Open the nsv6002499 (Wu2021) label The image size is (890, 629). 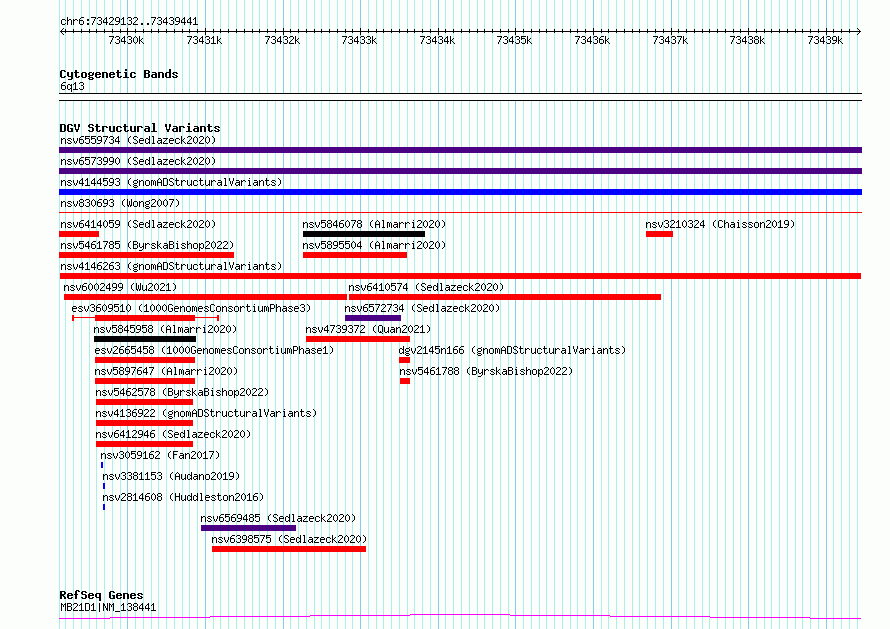[120, 287]
